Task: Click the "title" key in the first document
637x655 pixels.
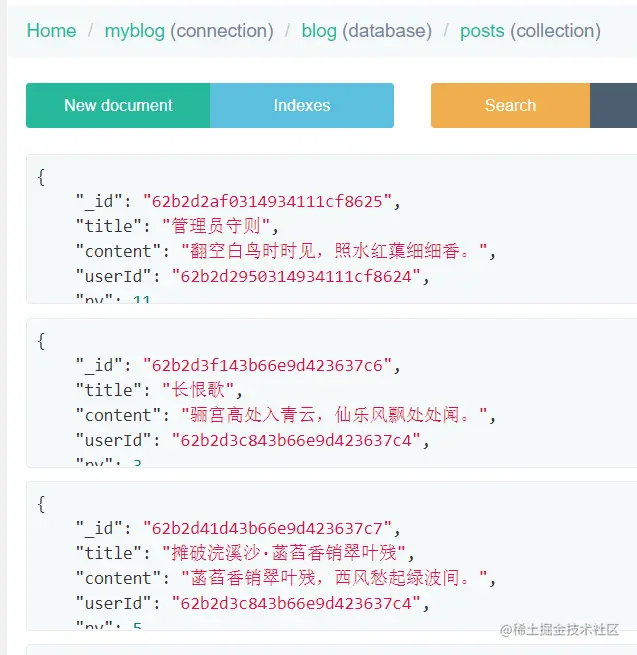Action: tap(108, 226)
